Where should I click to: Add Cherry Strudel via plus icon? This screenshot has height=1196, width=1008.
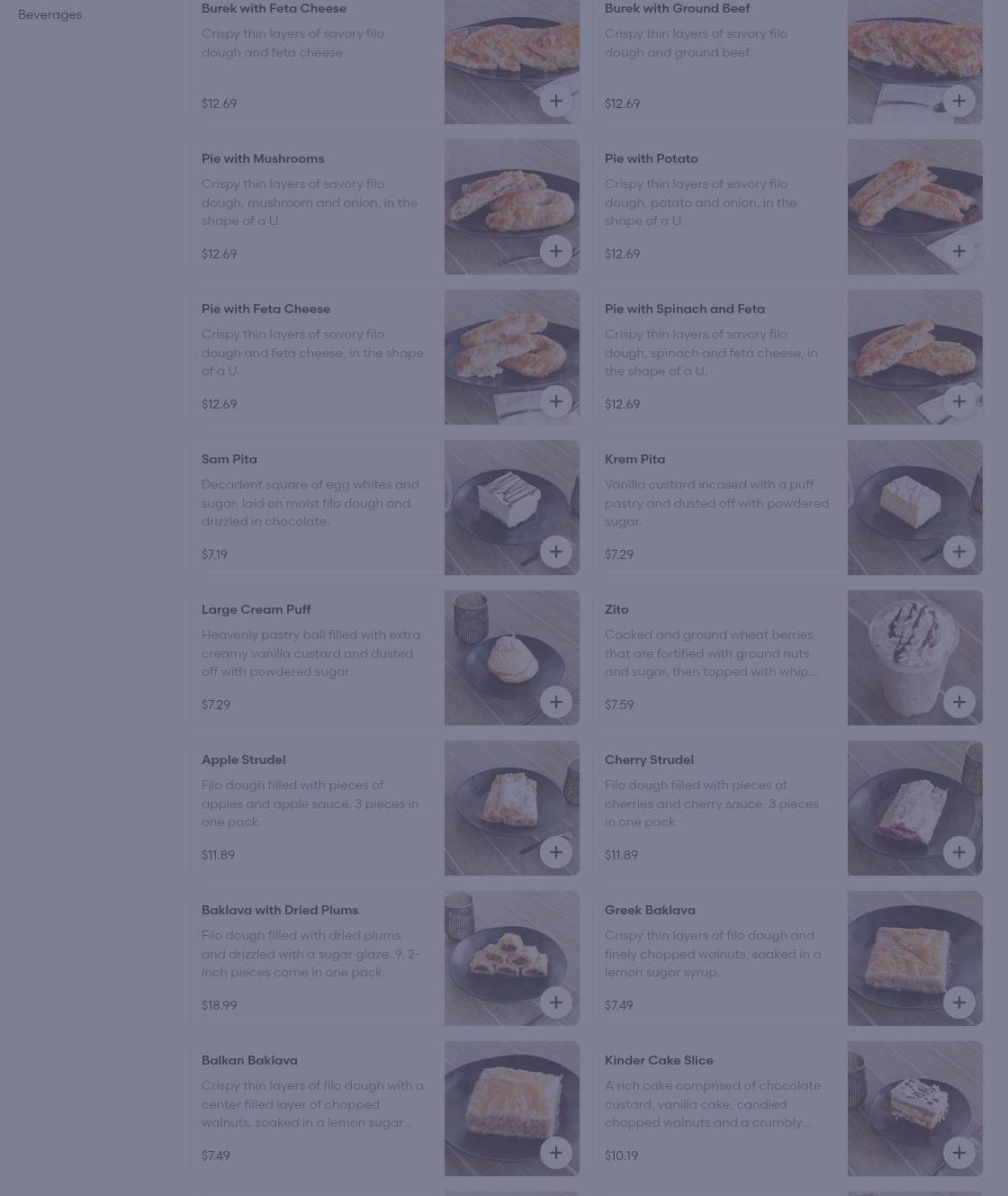click(x=959, y=852)
